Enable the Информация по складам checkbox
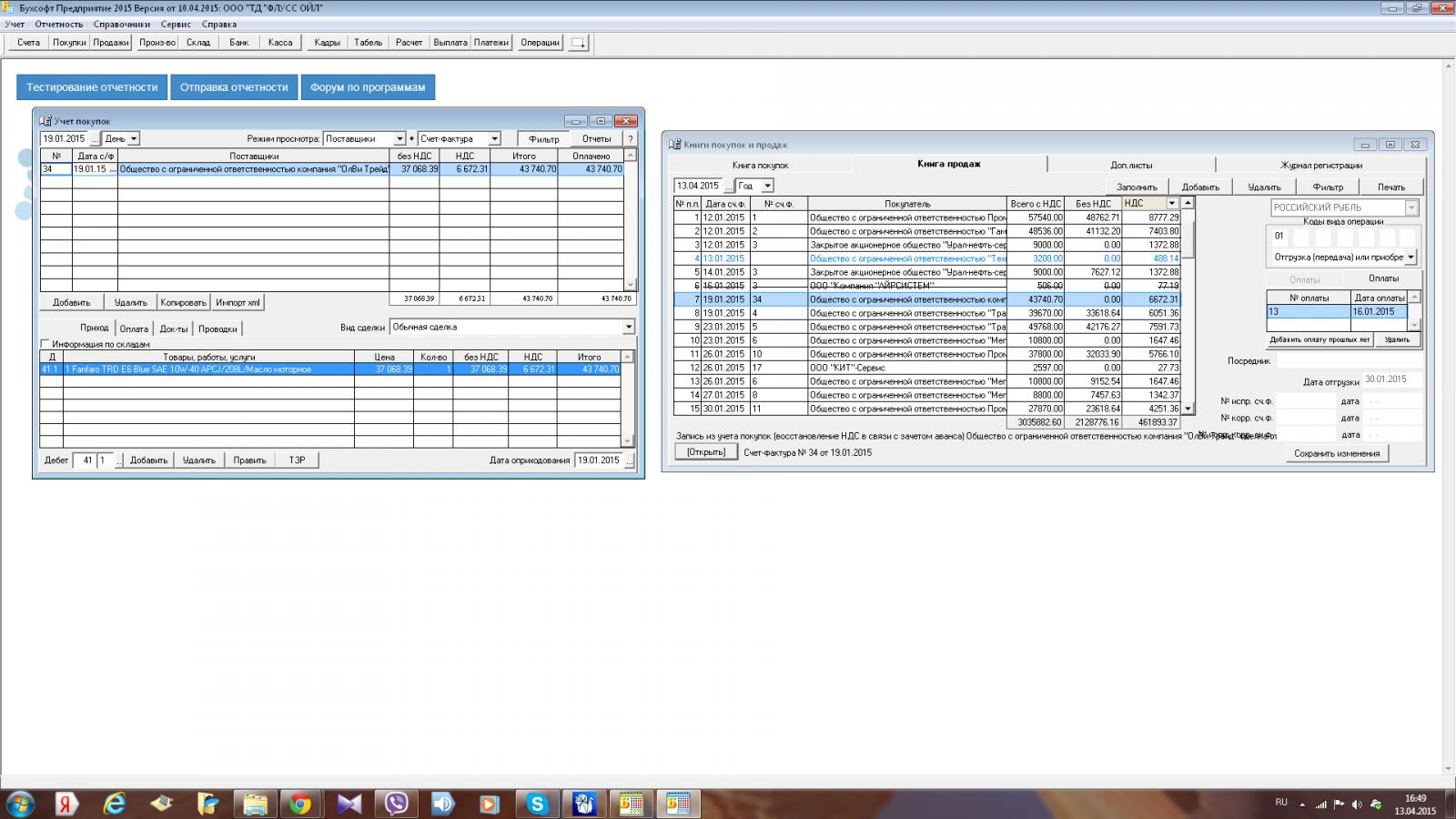1456x819 pixels. coord(45,344)
